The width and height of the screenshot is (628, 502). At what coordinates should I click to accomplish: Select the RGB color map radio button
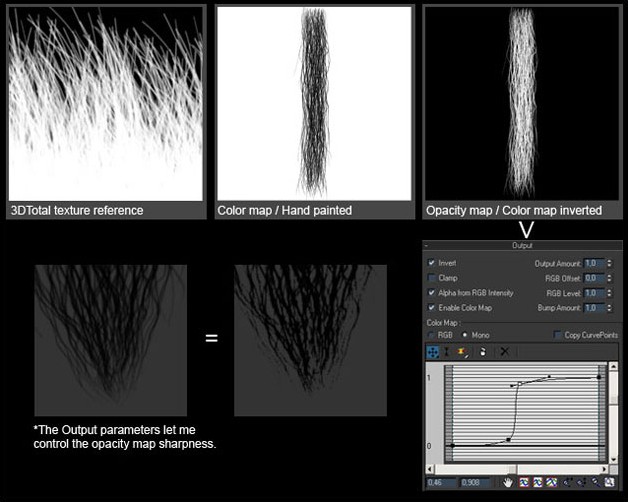tap(432, 335)
